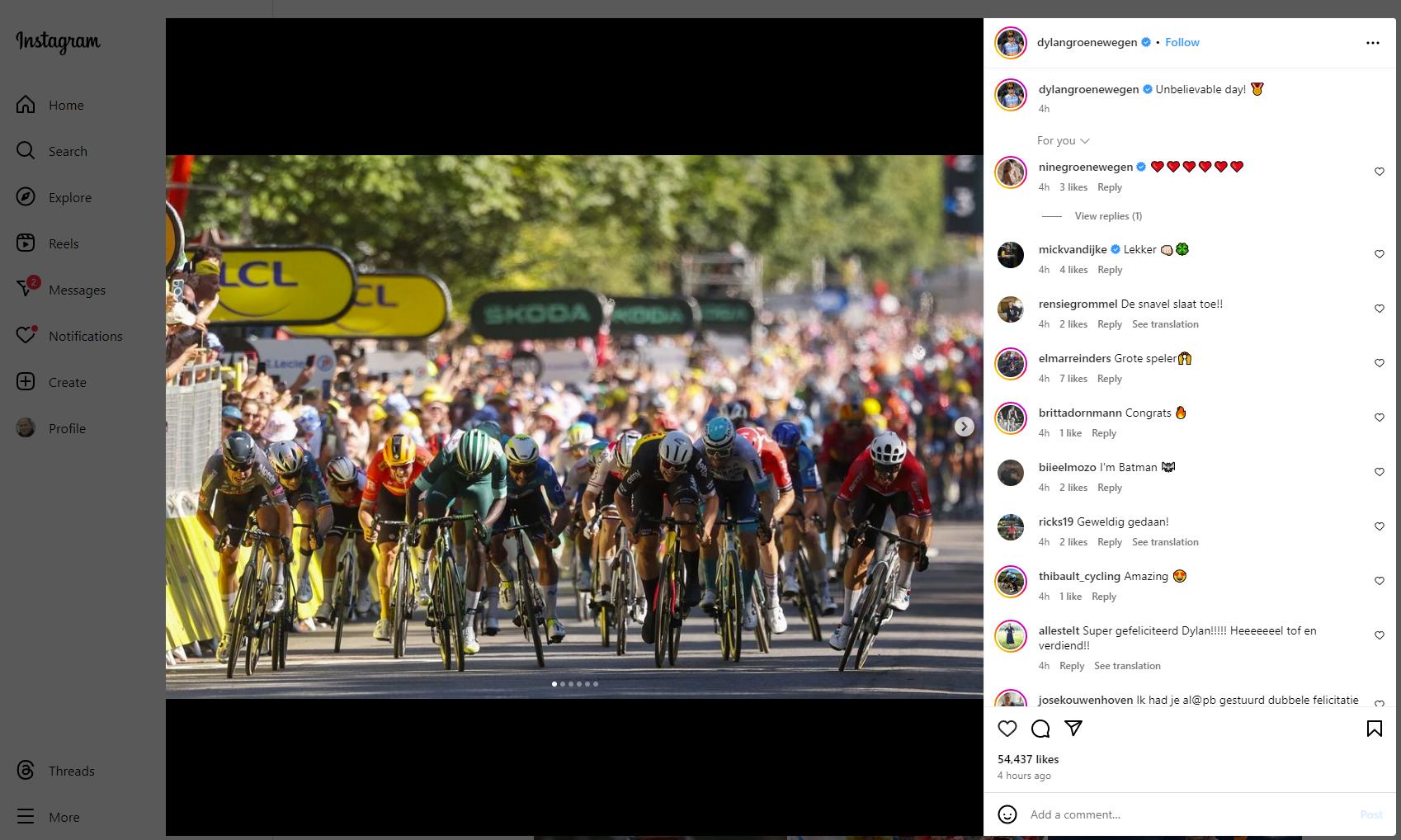
Task: Expand the For you comment sorting dropdown
Action: tap(1064, 141)
